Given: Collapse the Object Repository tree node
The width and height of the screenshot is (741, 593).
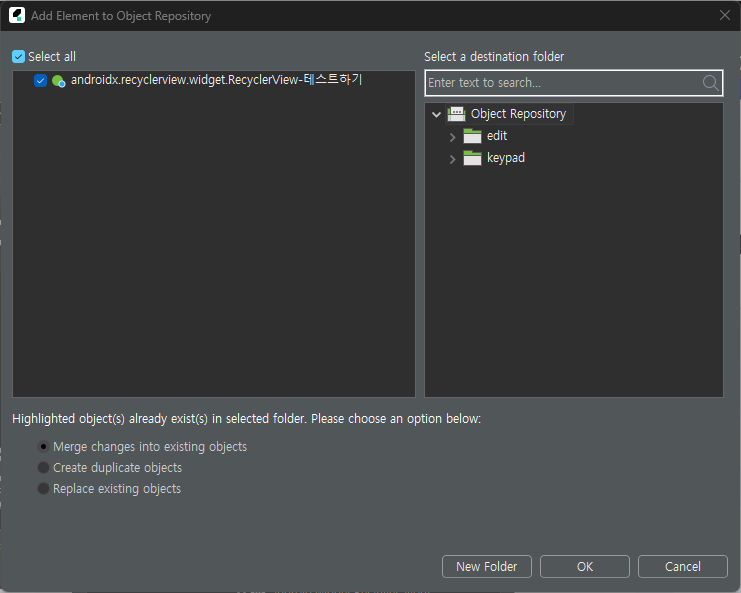Looking at the screenshot, I should click(436, 114).
